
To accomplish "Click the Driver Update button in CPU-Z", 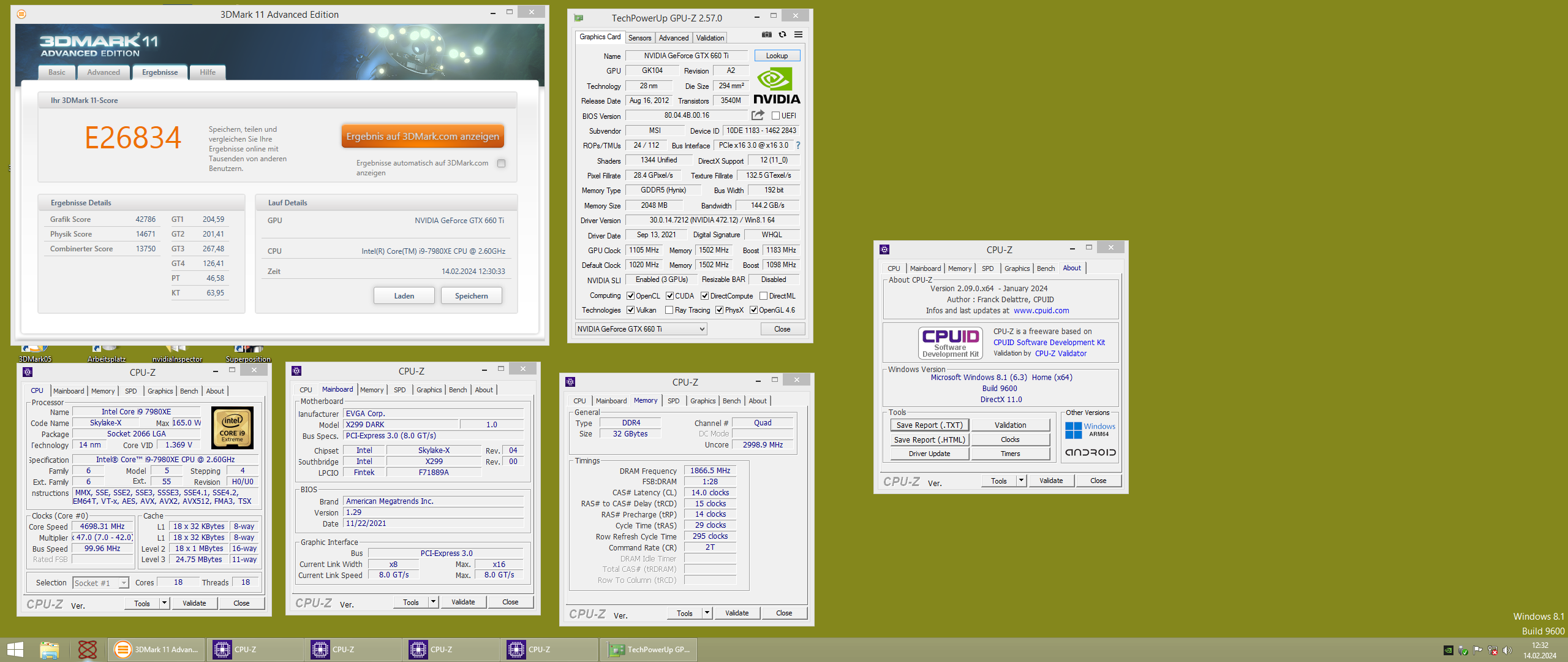I will point(929,454).
